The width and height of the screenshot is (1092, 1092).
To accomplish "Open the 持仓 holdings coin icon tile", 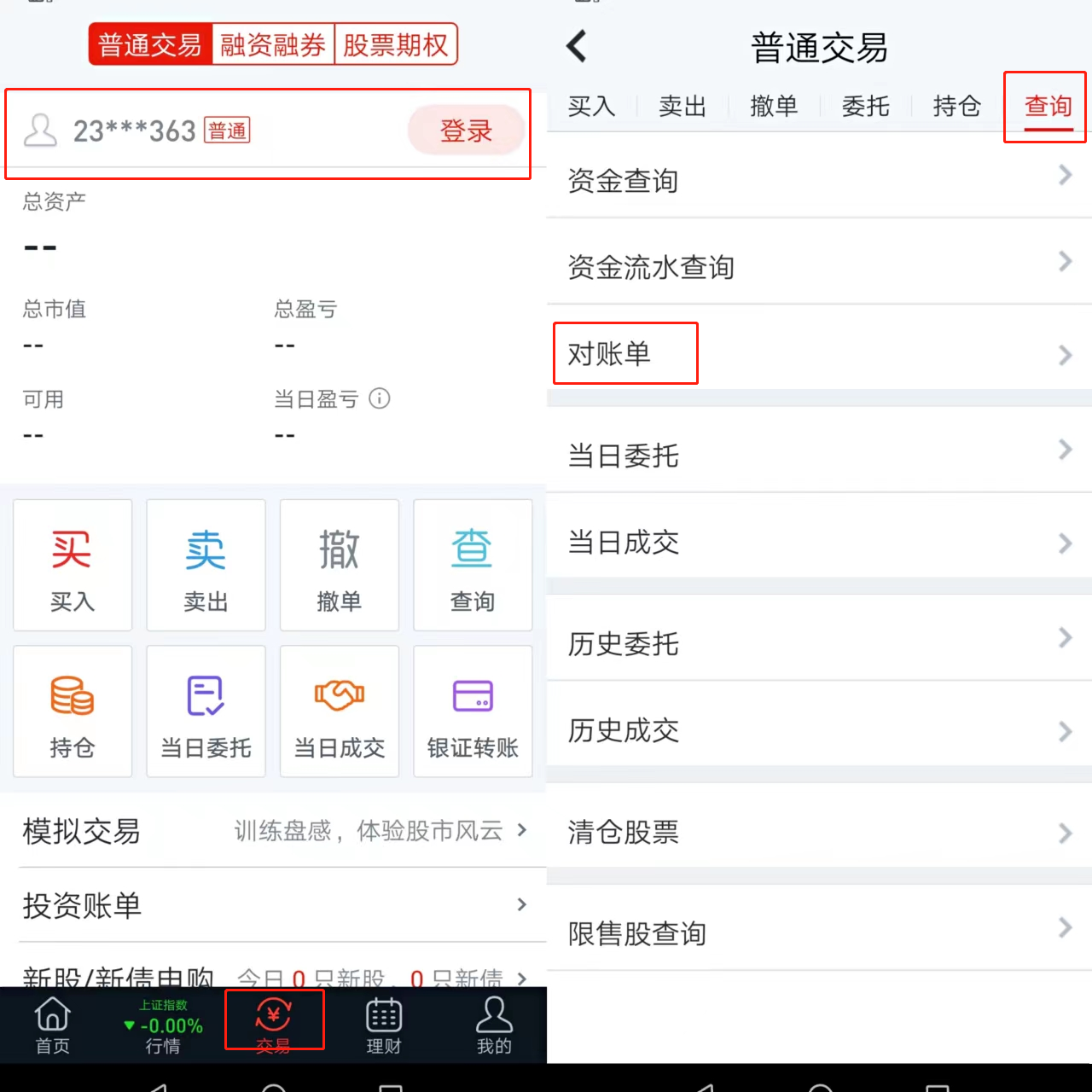I will [73, 711].
